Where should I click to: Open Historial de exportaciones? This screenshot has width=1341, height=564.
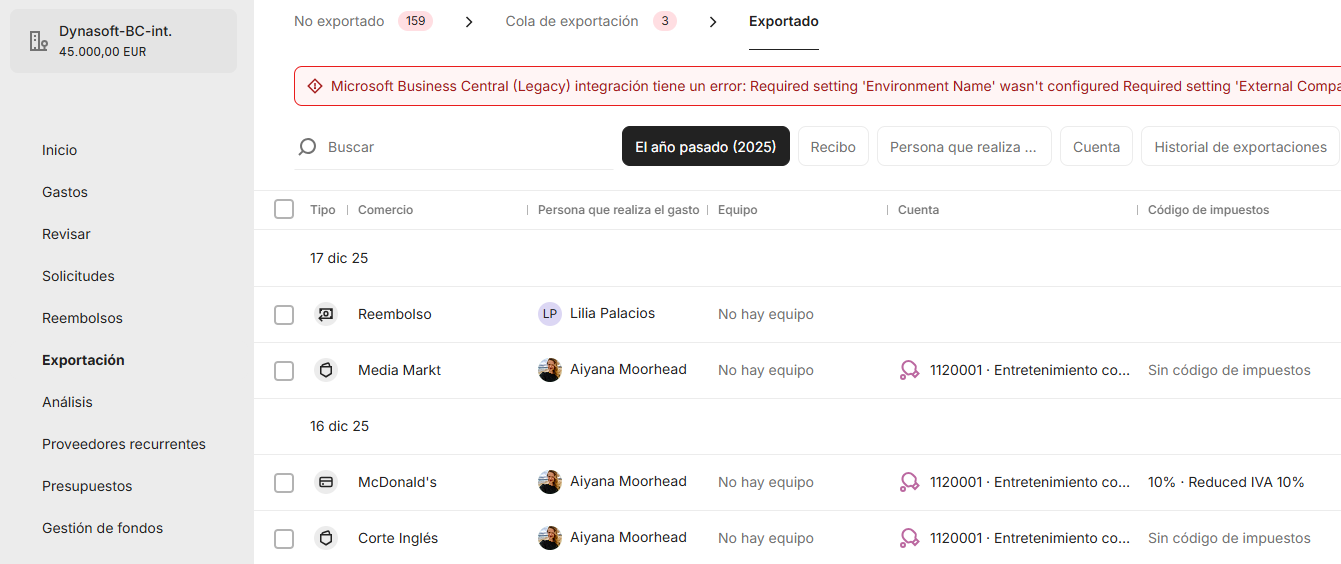(x=1240, y=147)
